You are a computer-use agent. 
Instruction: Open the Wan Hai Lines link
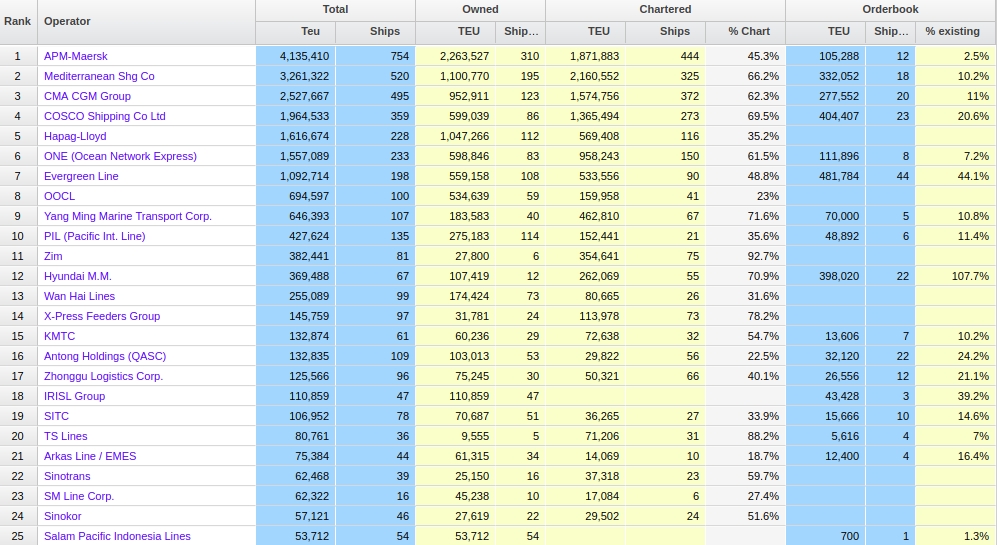click(79, 296)
